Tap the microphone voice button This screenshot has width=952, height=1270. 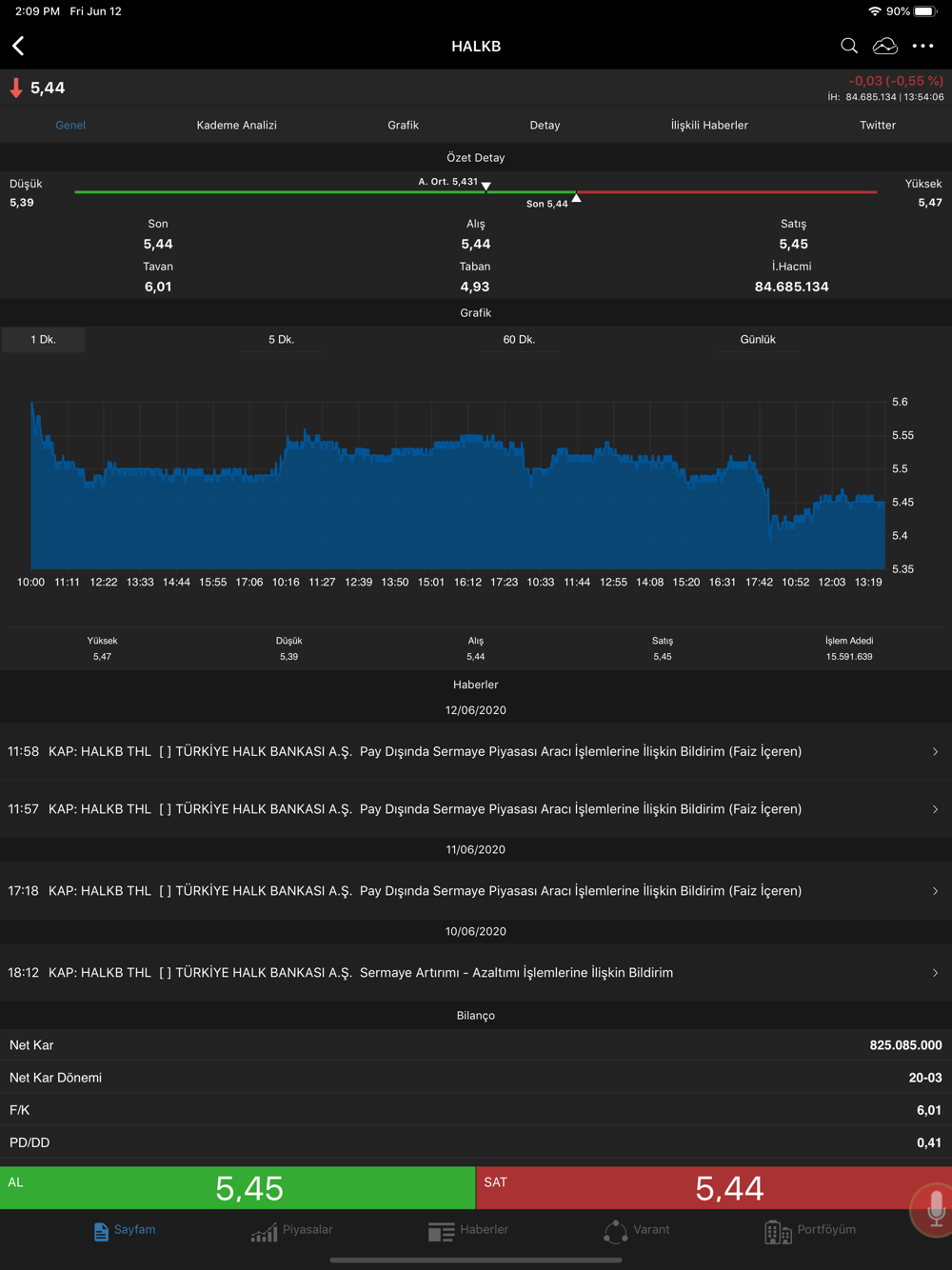pos(935,1209)
